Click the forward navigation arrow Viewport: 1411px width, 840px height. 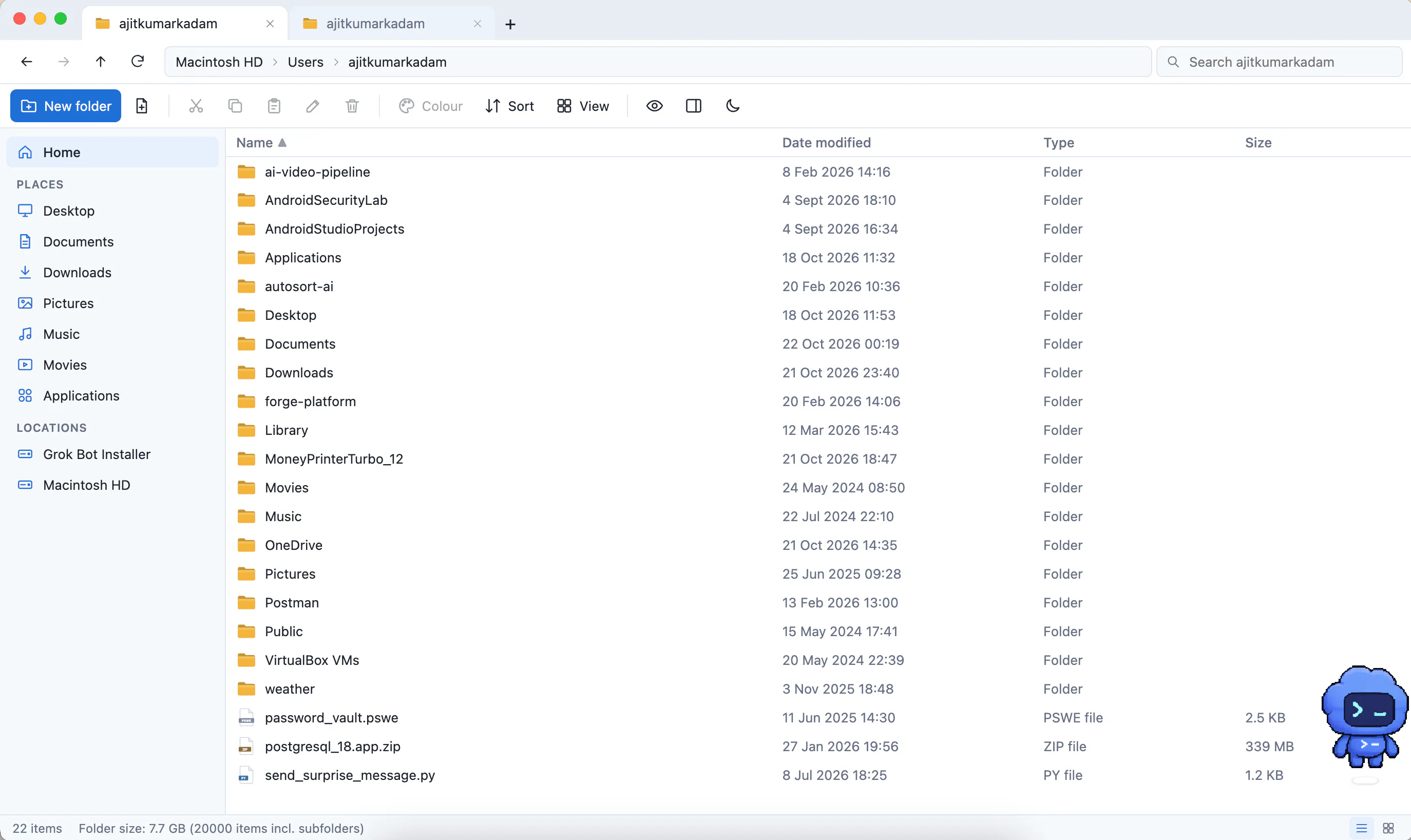point(63,62)
